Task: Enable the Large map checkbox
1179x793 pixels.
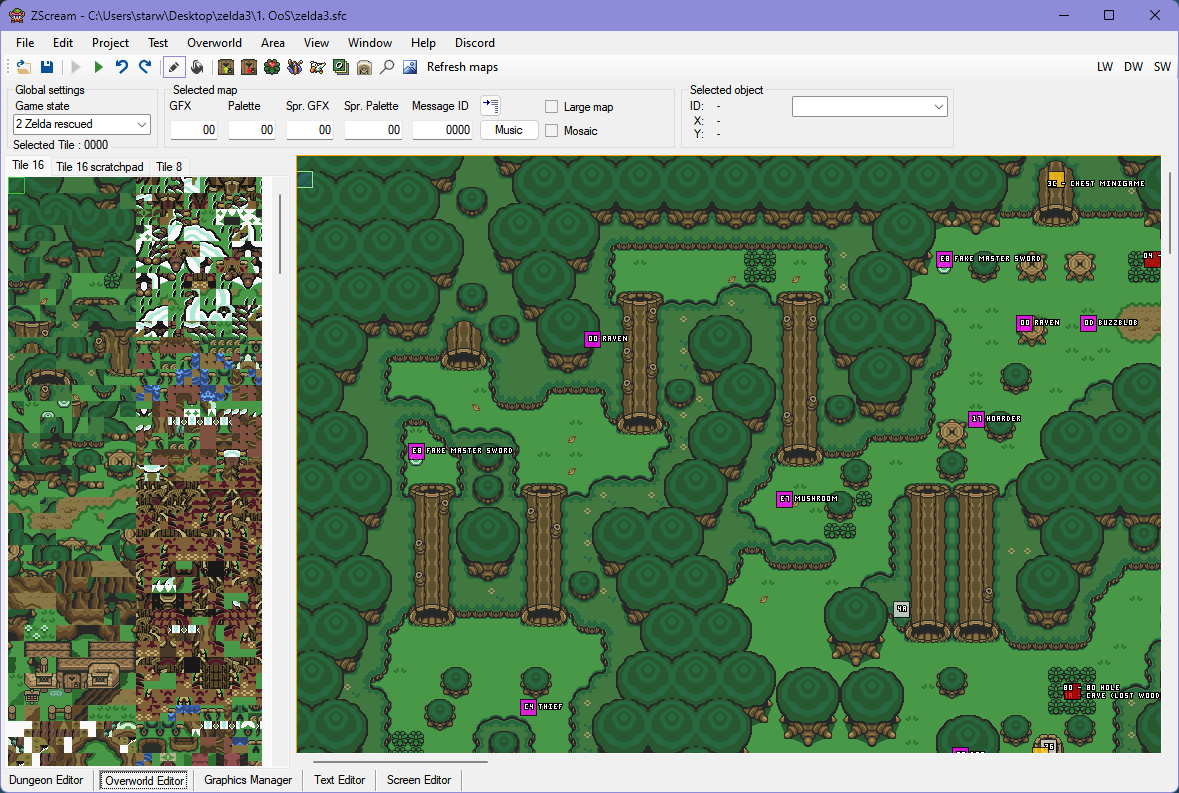Action: point(551,107)
